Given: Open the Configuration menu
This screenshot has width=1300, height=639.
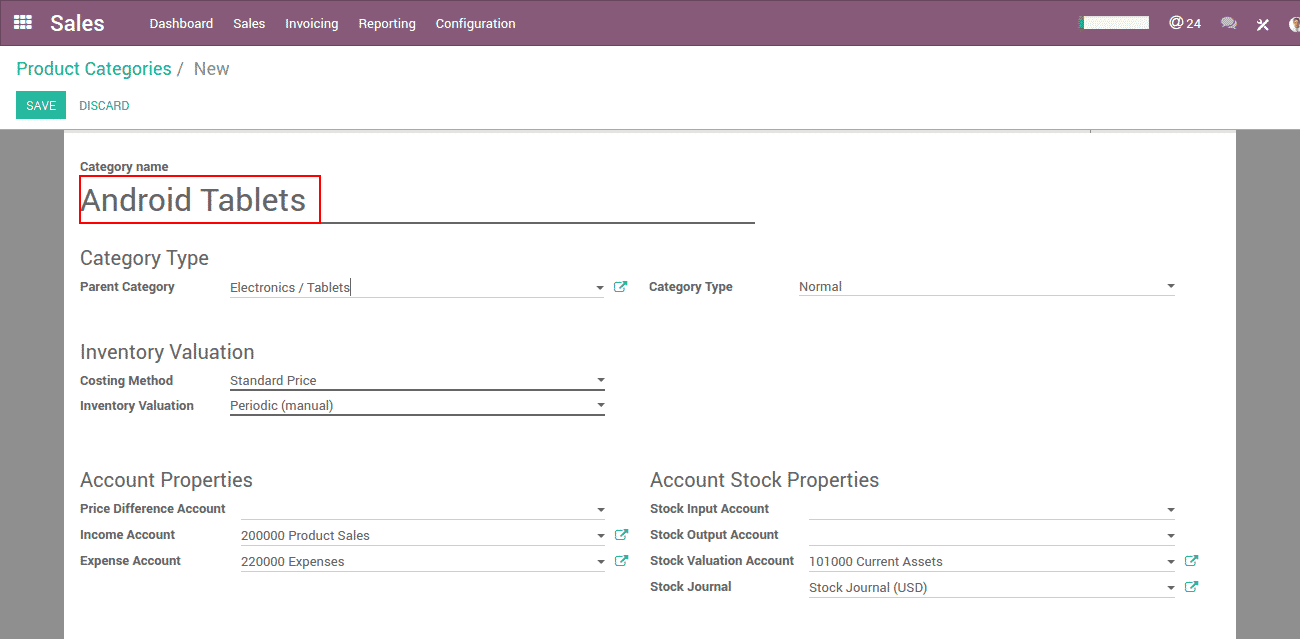Looking at the screenshot, I should coord(475,23).
